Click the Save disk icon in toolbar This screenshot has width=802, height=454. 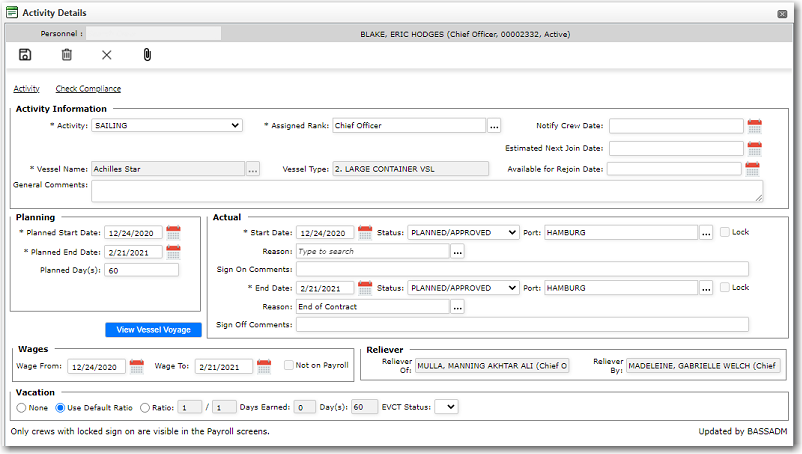click(x=25, y=55)
